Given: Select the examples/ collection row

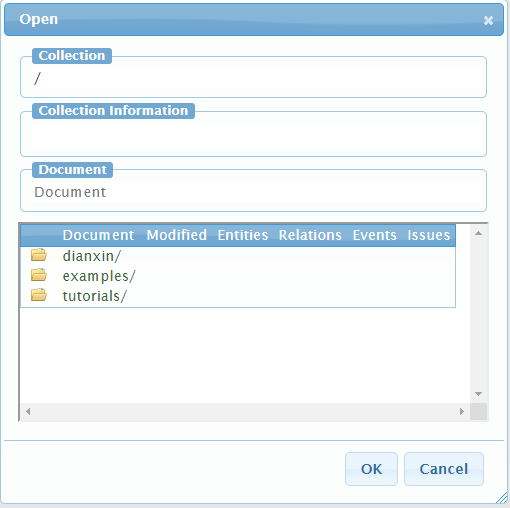Looking at the screenshot, I should pos(238,276).
